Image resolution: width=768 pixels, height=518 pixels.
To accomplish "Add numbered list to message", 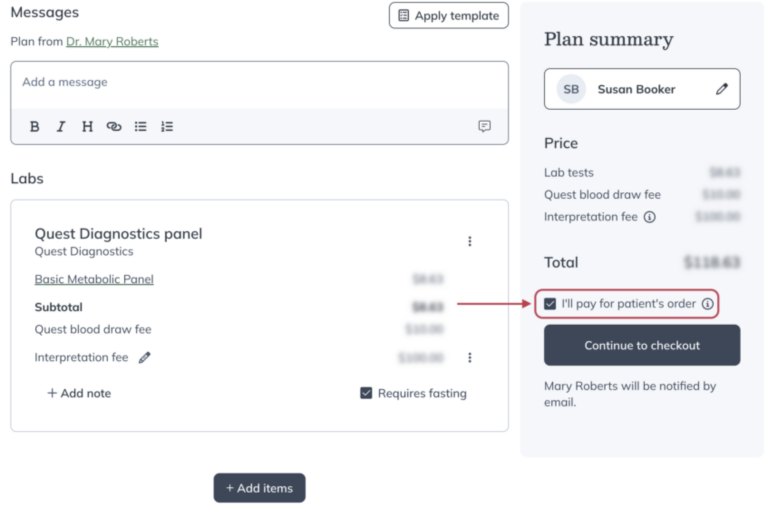I will pyautogui.click(x=167, y=127).
